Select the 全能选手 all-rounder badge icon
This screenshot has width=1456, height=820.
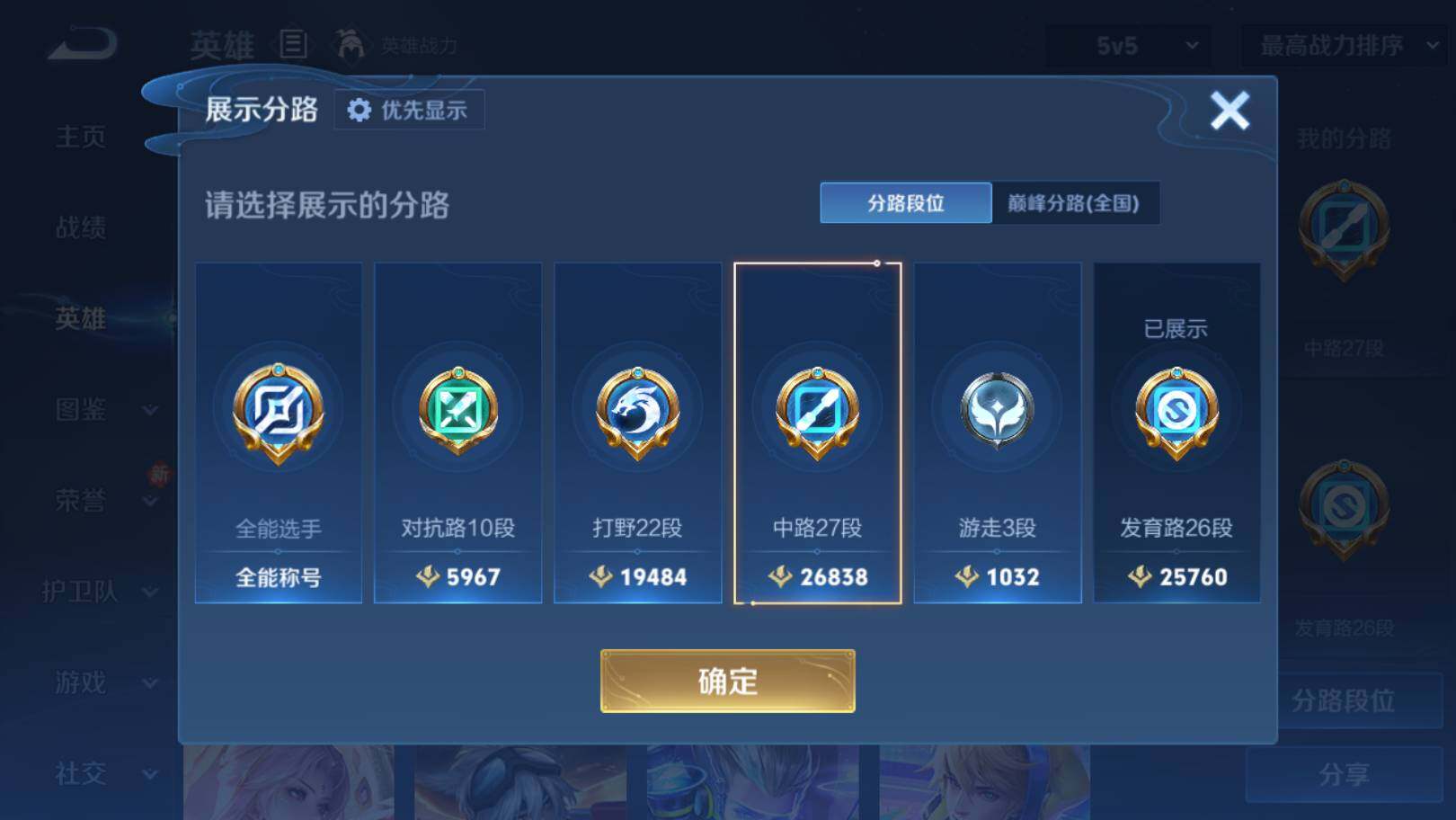coord(279,413)
